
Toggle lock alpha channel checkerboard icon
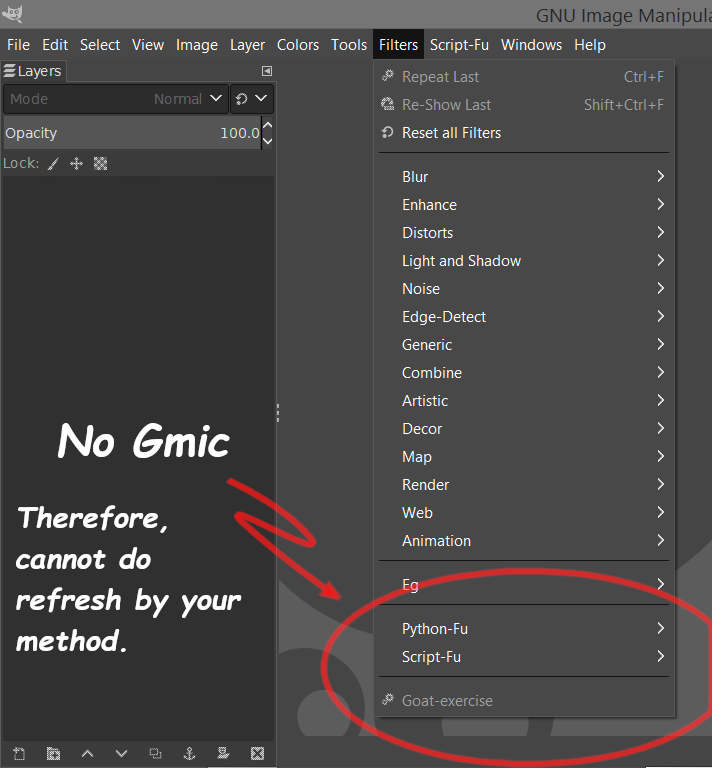tap(100, 164)
